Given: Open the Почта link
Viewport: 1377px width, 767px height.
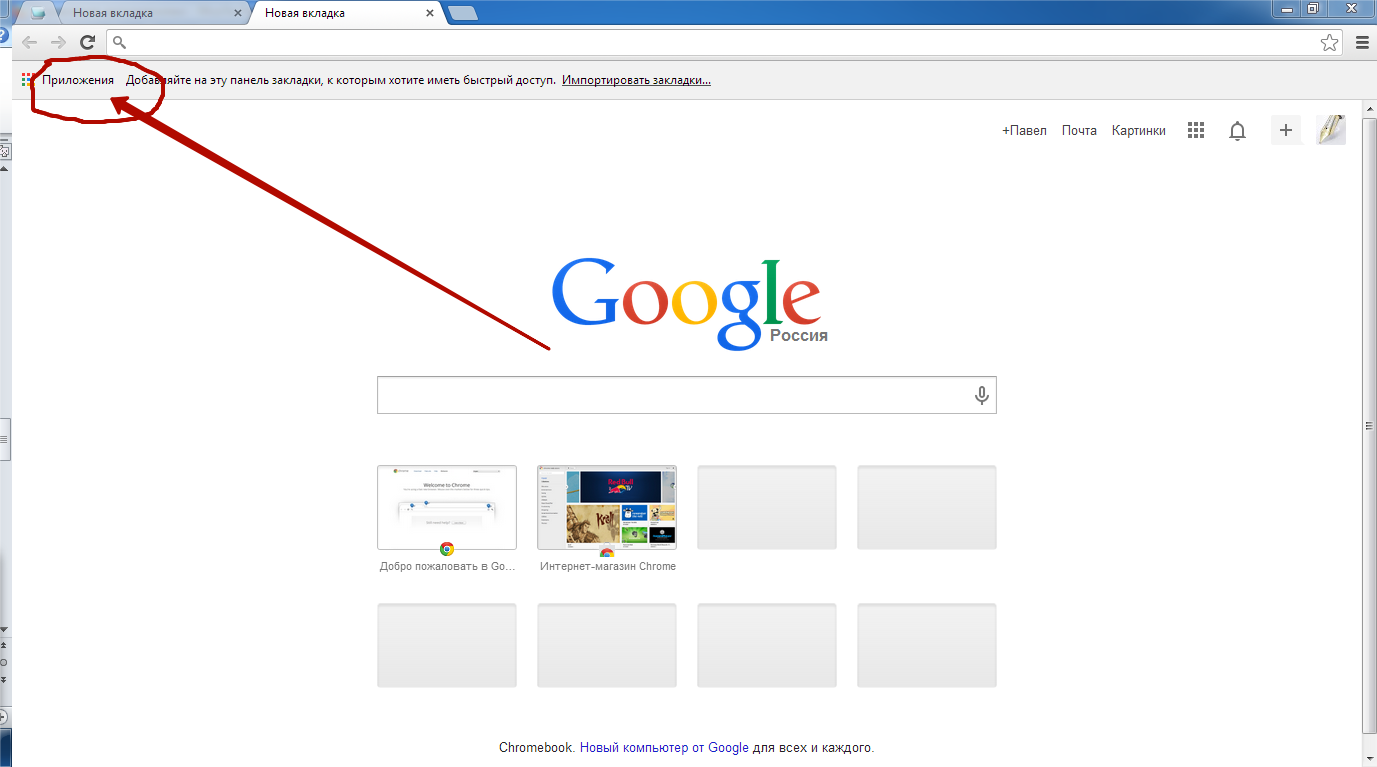Looking at the screenshot, I should tap(1079, 130).
